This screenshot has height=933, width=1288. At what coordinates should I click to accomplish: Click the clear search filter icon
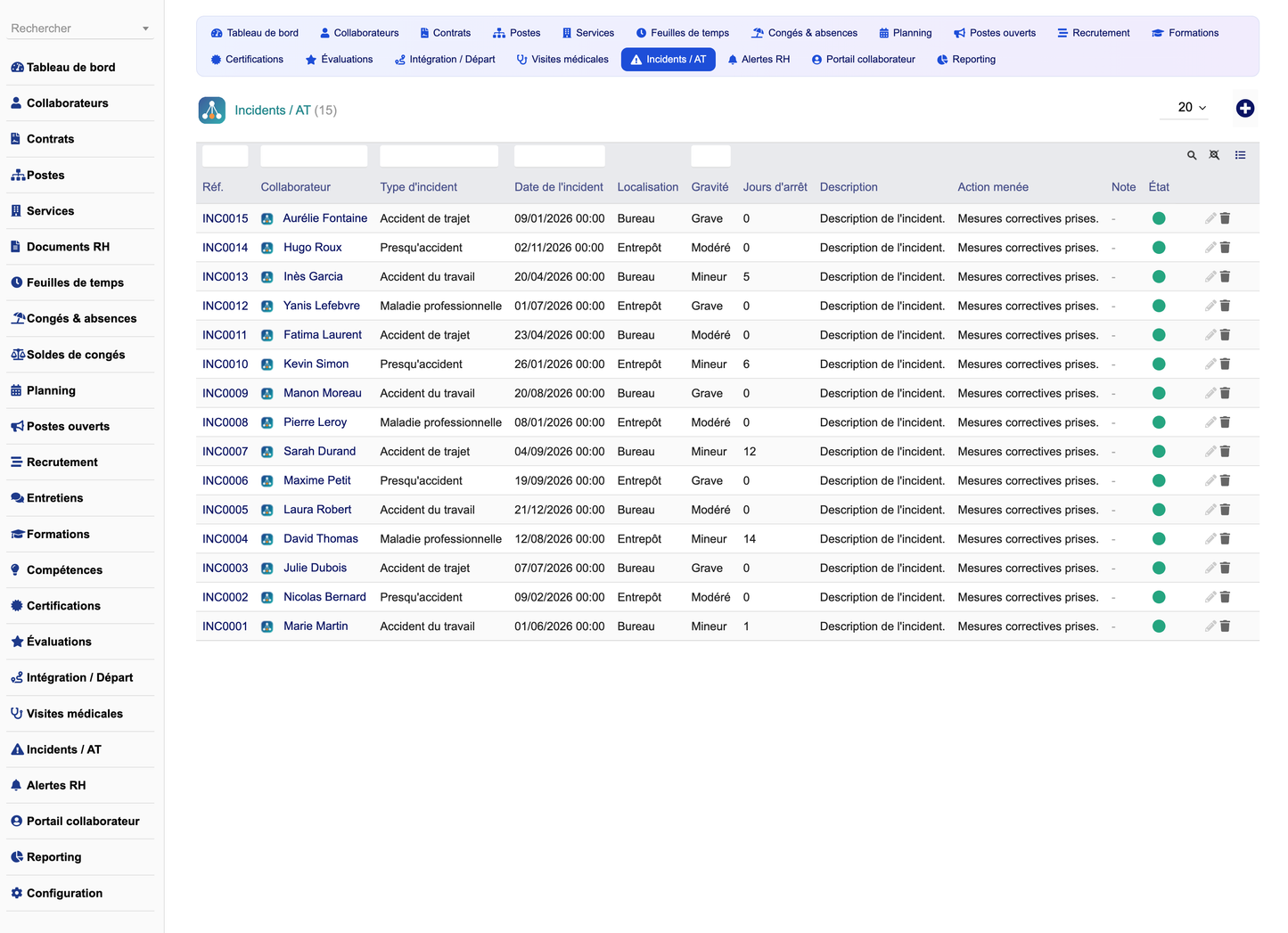(1214, 155)
